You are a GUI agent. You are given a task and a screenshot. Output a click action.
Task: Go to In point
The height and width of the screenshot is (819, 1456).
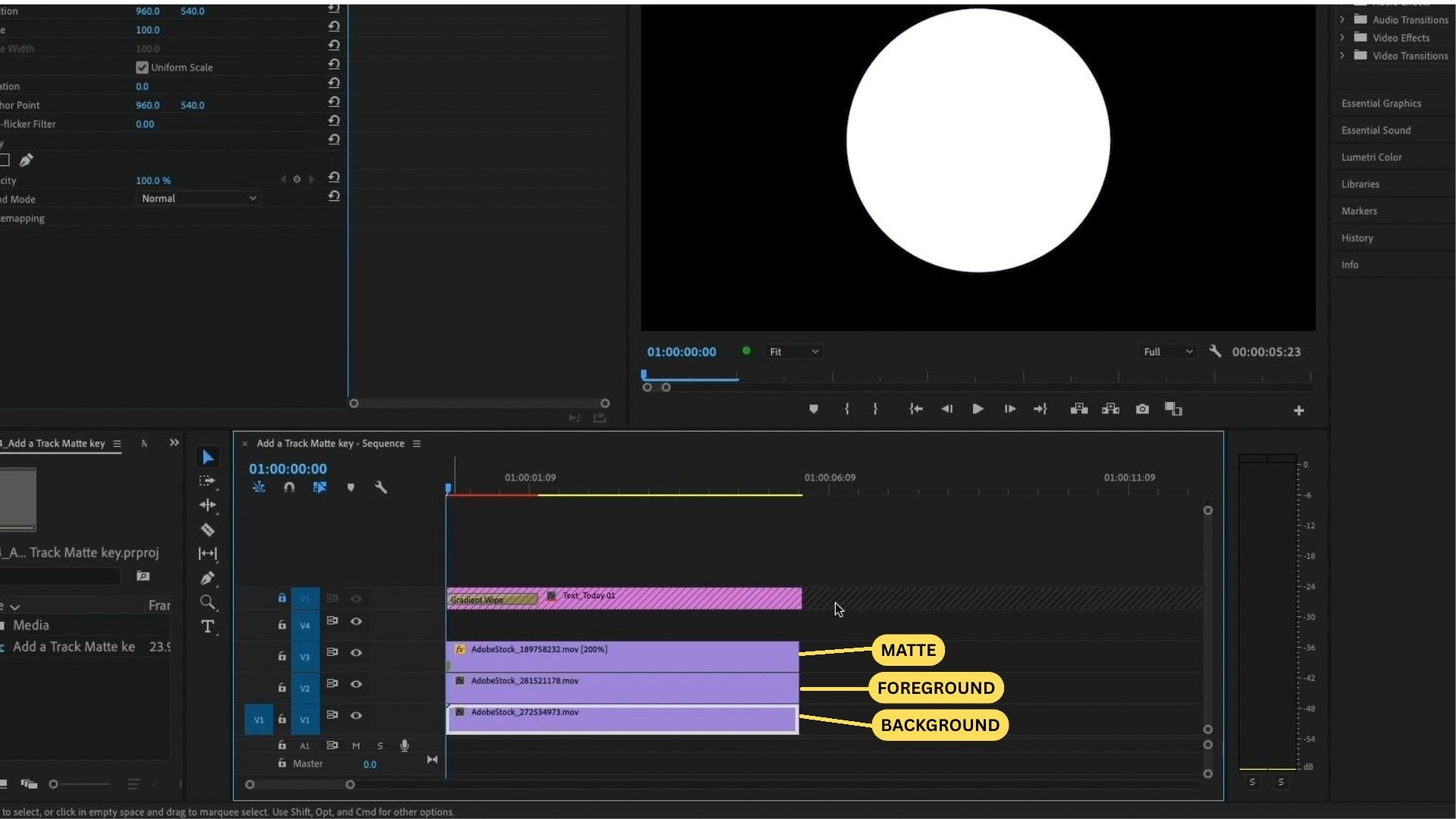916,409
